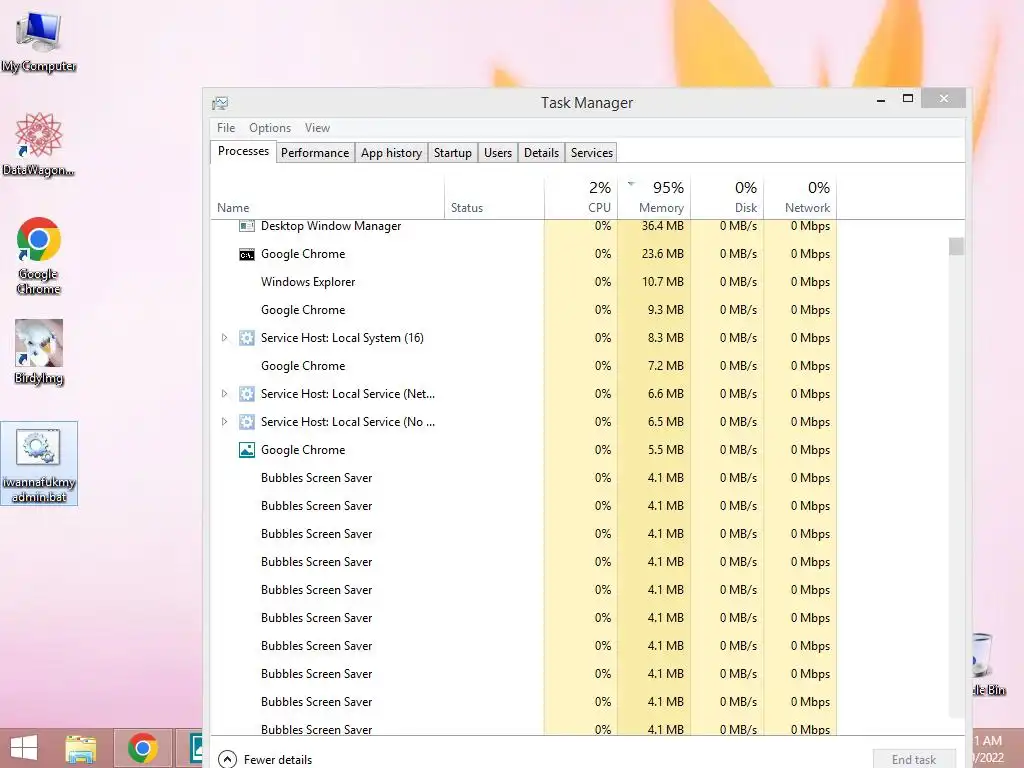Sort processes by the CPU column
The height and width of the screenshot is (768, 1024).
(x=581, y=197)
